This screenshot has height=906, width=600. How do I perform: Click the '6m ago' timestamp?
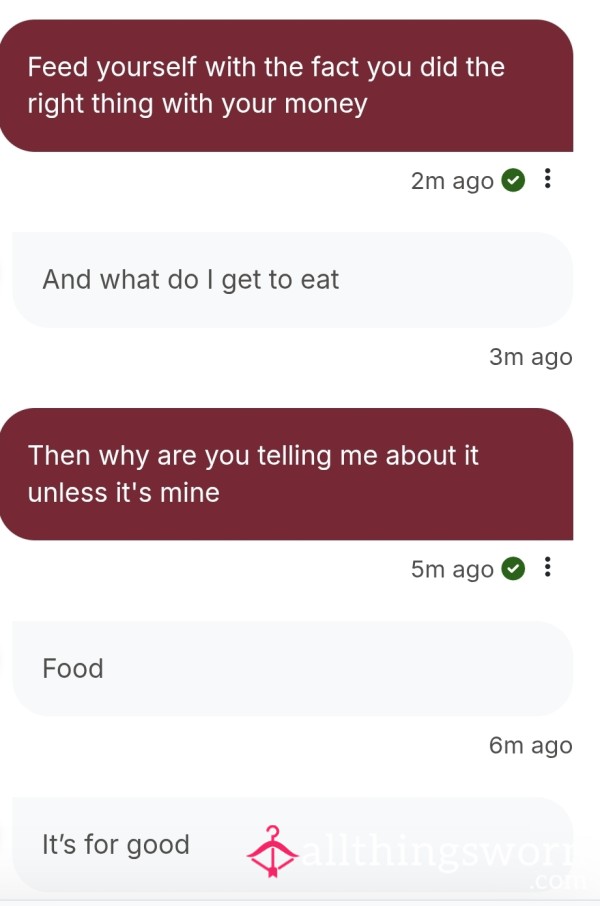coord(531,745)
